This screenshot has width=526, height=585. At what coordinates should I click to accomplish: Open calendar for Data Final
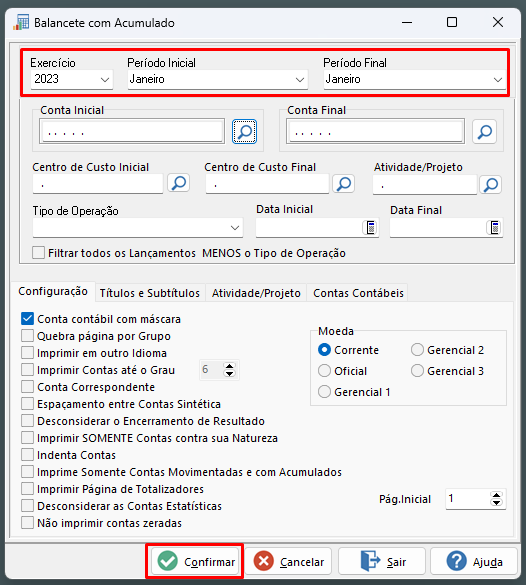click(x=494, y=227)
